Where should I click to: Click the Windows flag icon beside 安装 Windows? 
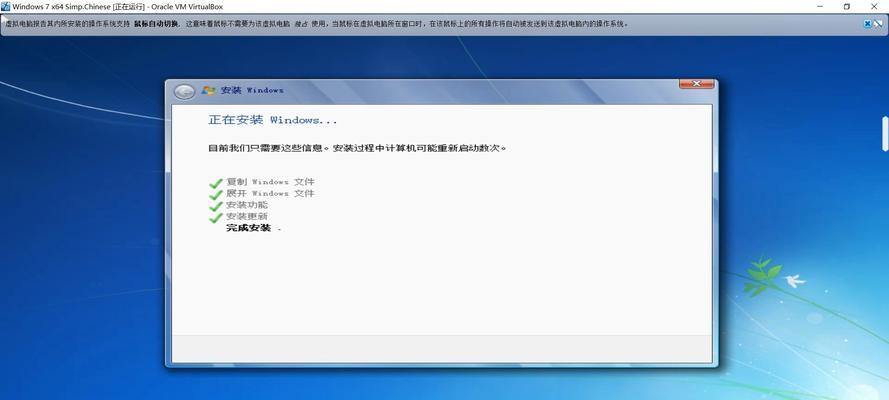click(208, 90)
